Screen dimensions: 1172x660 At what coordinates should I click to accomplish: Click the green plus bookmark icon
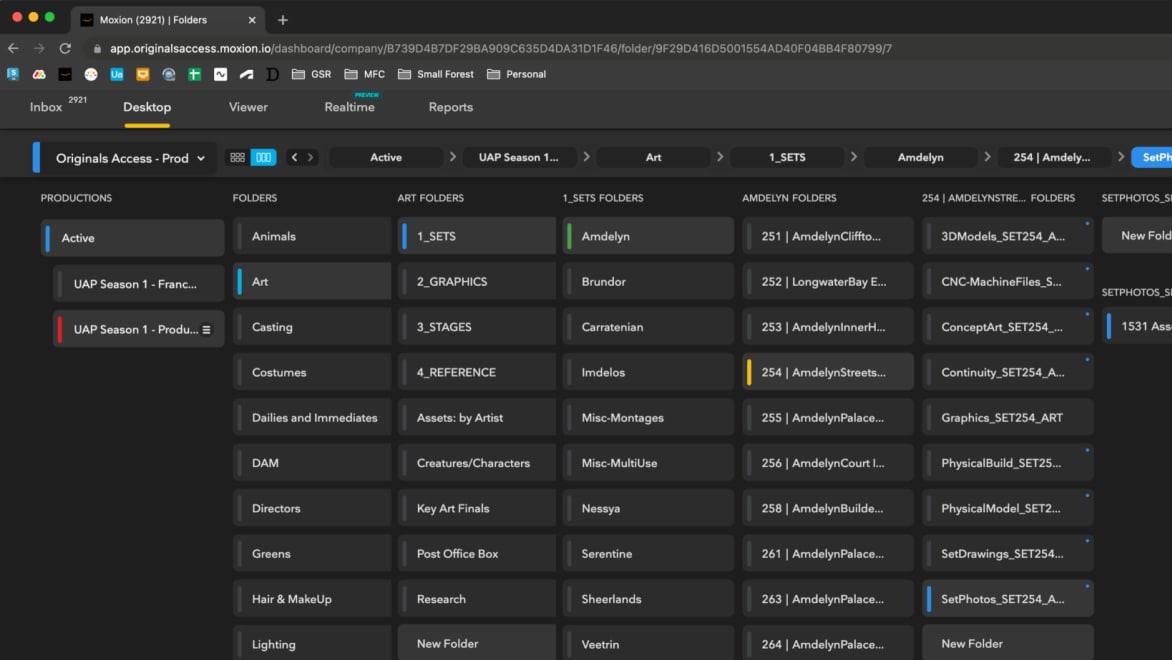pyautogui.click(x=195, y=74)
